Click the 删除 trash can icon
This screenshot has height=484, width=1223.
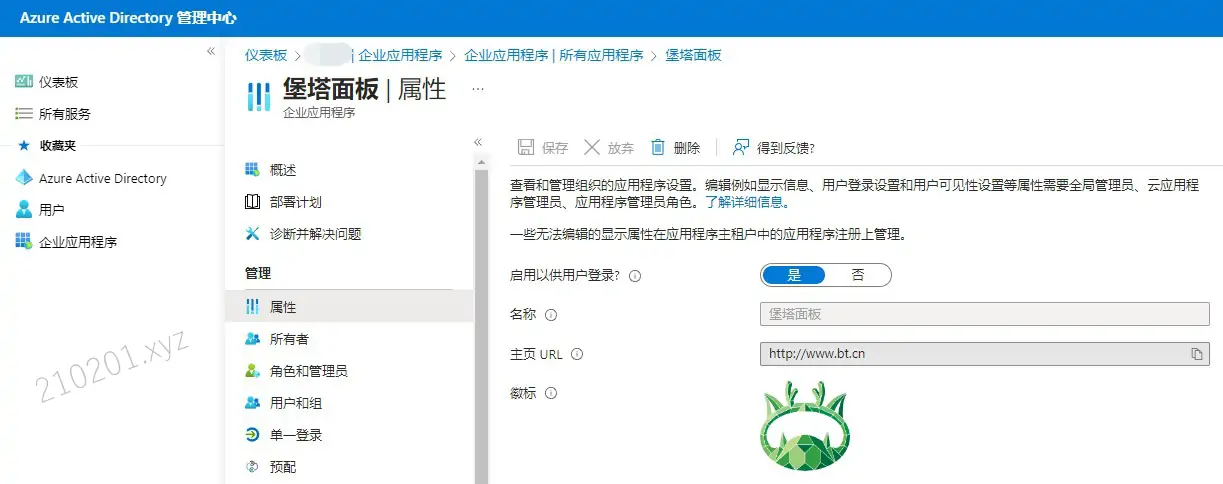pyautogui.click(x=658, y=147)
